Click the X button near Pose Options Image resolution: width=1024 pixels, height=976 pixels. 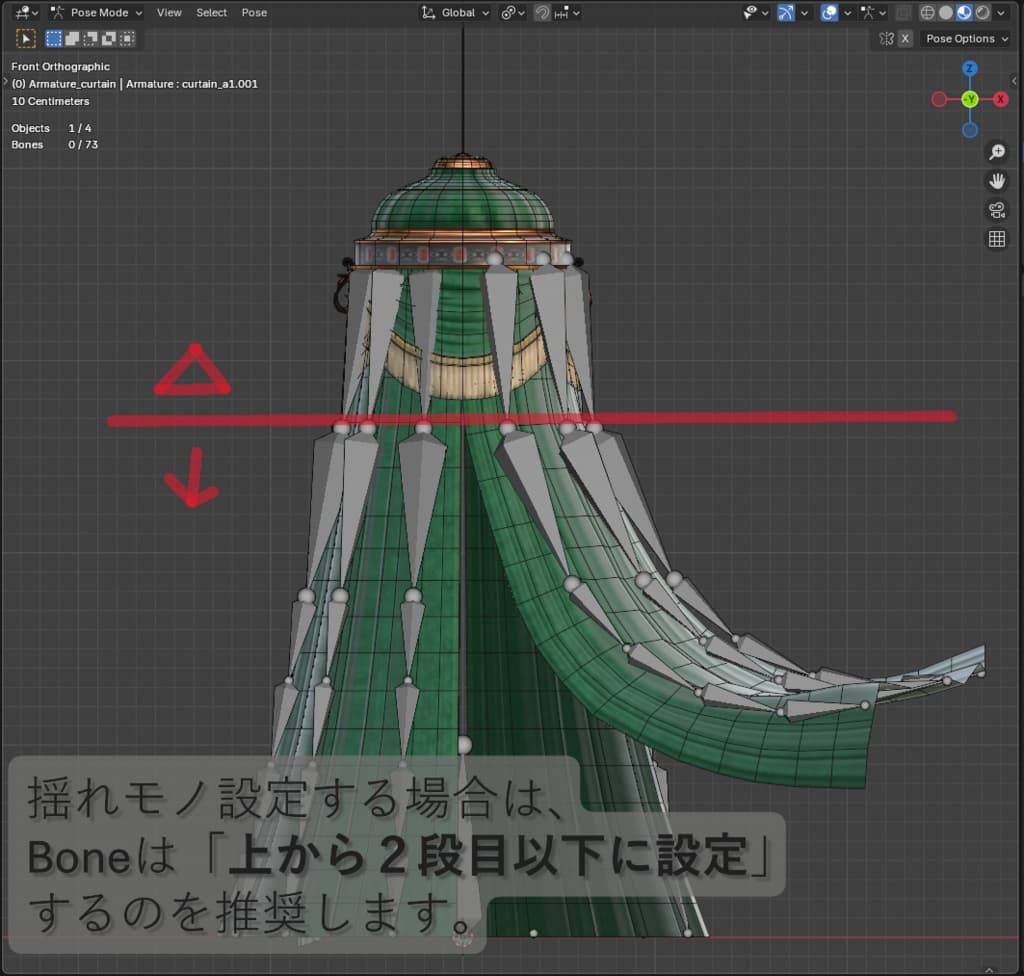tap(905, 38)
